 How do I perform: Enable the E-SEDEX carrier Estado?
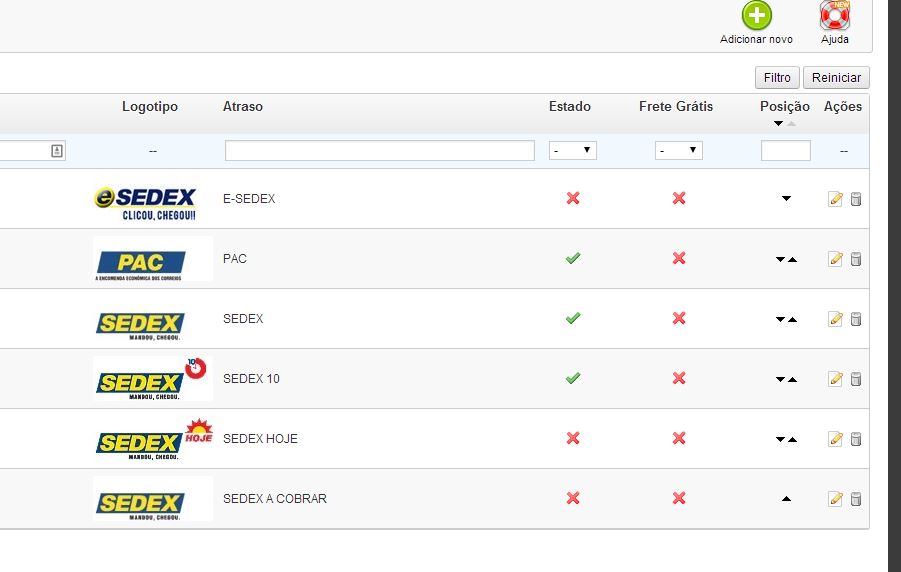point(573,198)
